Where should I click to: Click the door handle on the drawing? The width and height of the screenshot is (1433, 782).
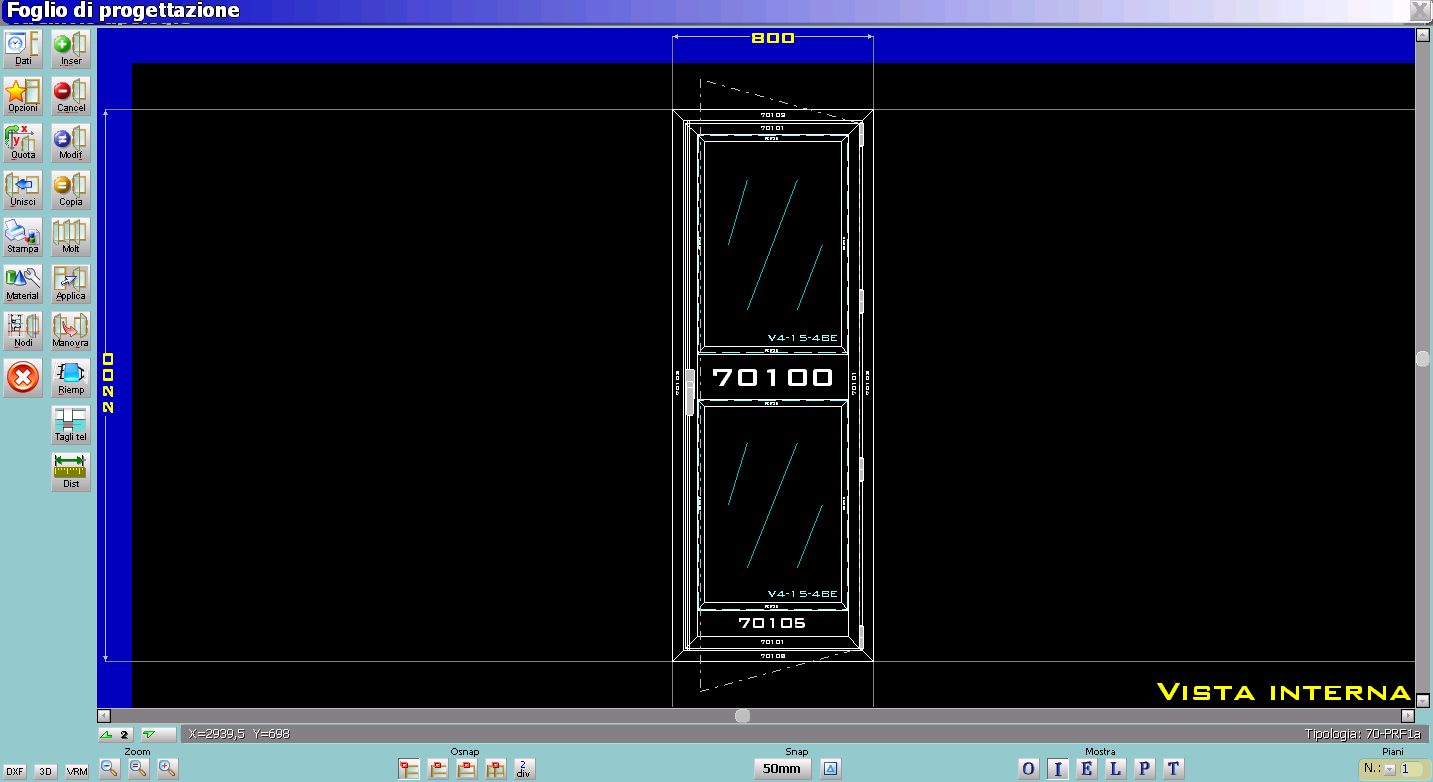[x=689, y=391]
